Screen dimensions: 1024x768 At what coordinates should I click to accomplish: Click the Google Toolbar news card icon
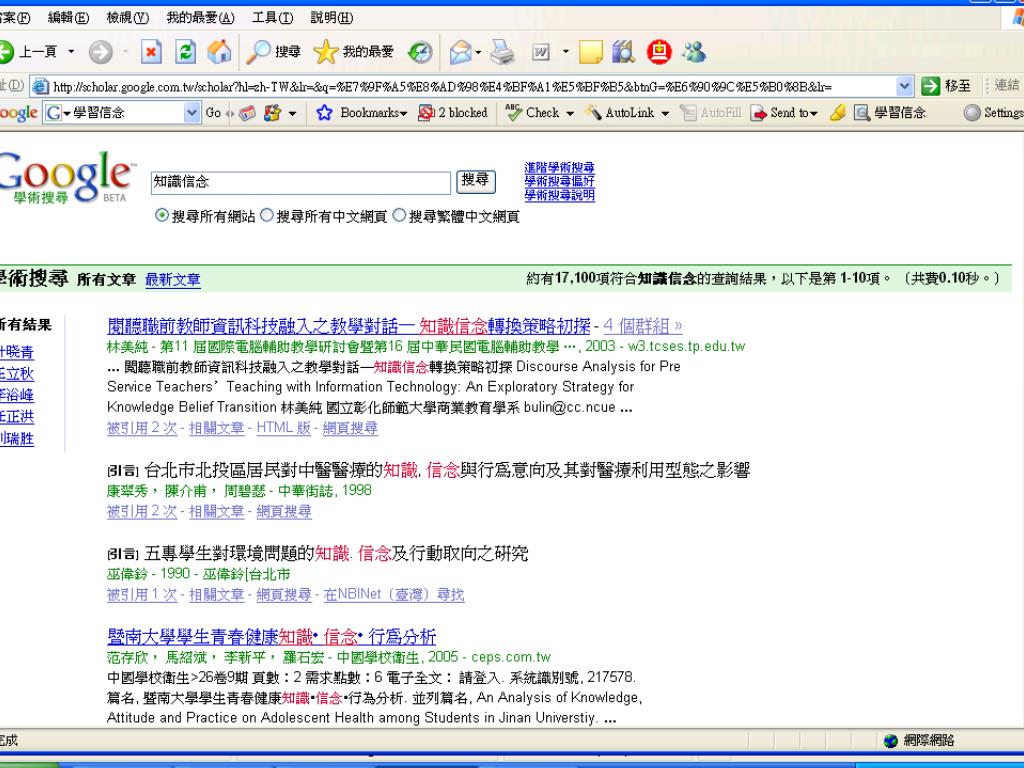(247, 113)
